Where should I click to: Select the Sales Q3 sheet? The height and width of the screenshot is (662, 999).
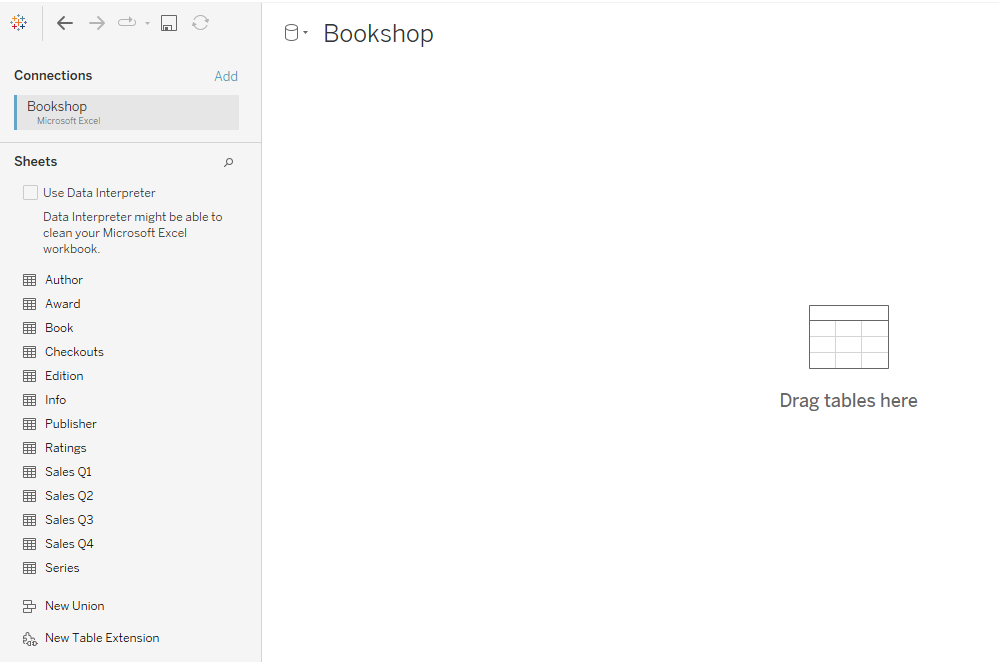[69, 520]
